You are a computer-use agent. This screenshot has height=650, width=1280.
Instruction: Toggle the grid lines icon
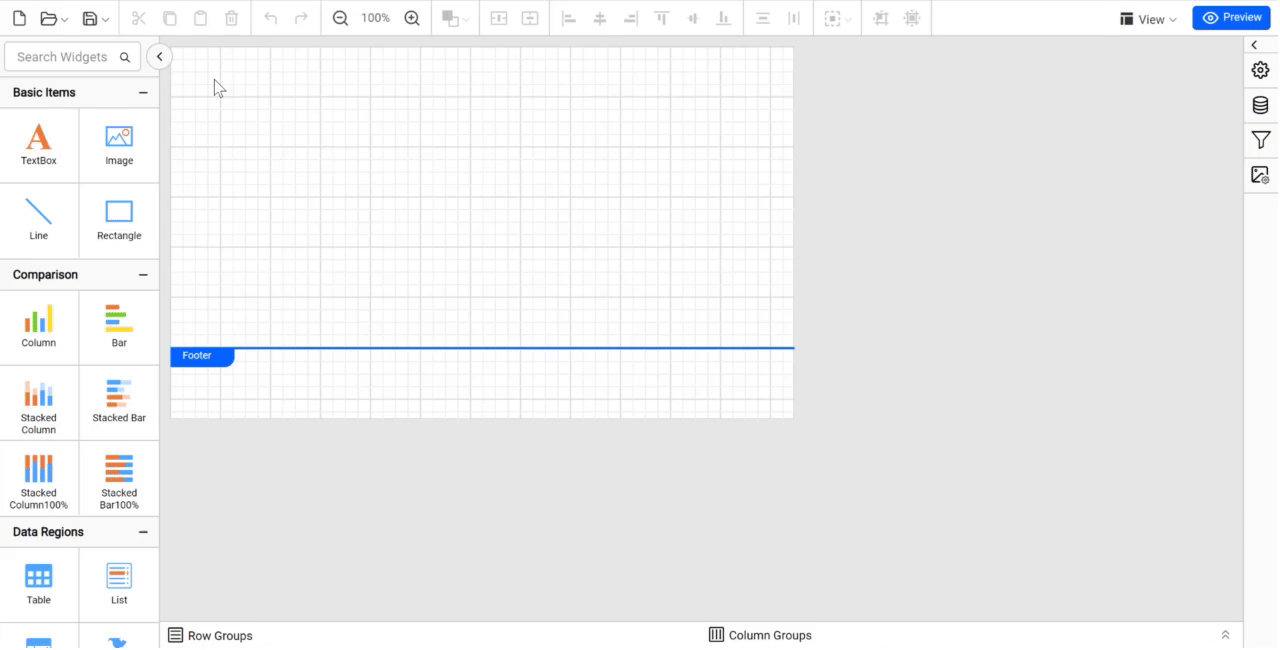(881, 18)
